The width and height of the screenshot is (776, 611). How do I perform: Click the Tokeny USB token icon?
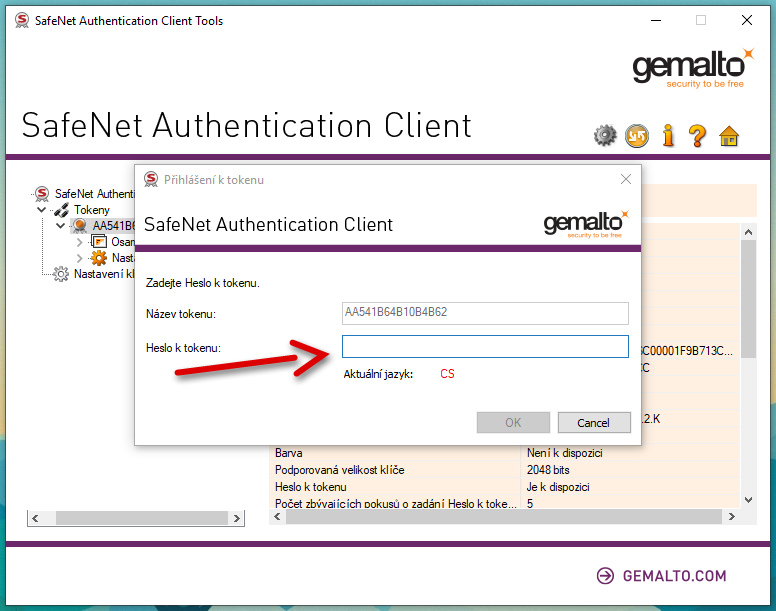[x=62, y=210]
